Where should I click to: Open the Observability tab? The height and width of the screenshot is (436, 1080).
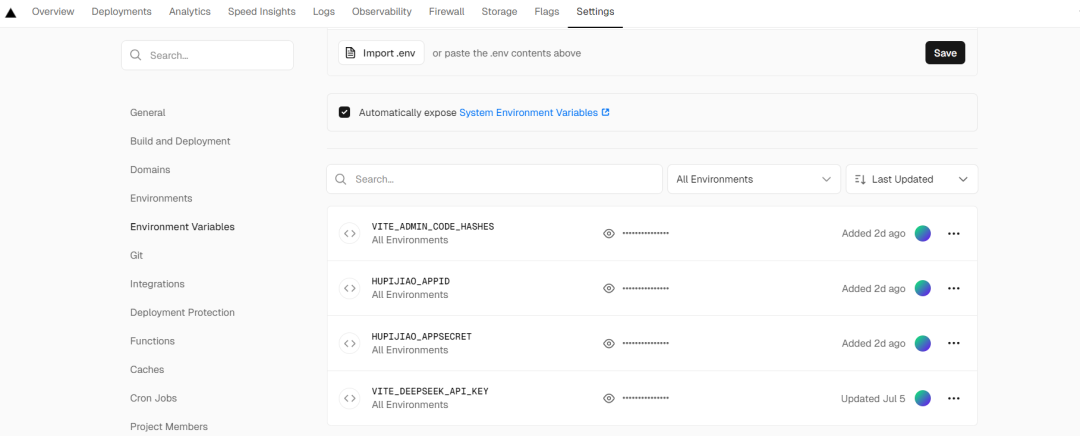pyautogui.click(x=382, y=12)
